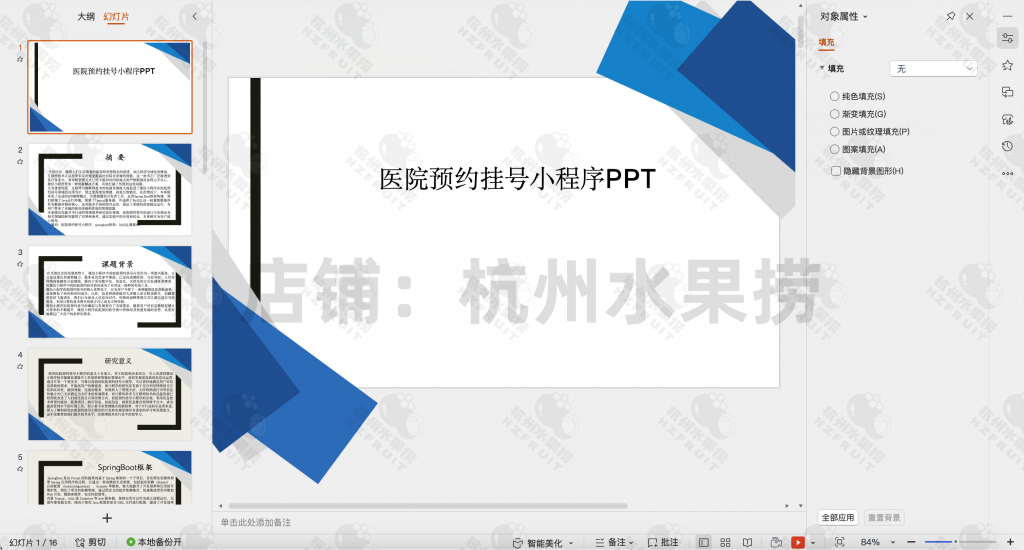The height and width of the screenshot is (550, 1024).
Task: Pin the 对象属性 panel
Action: tap(951, 16)
